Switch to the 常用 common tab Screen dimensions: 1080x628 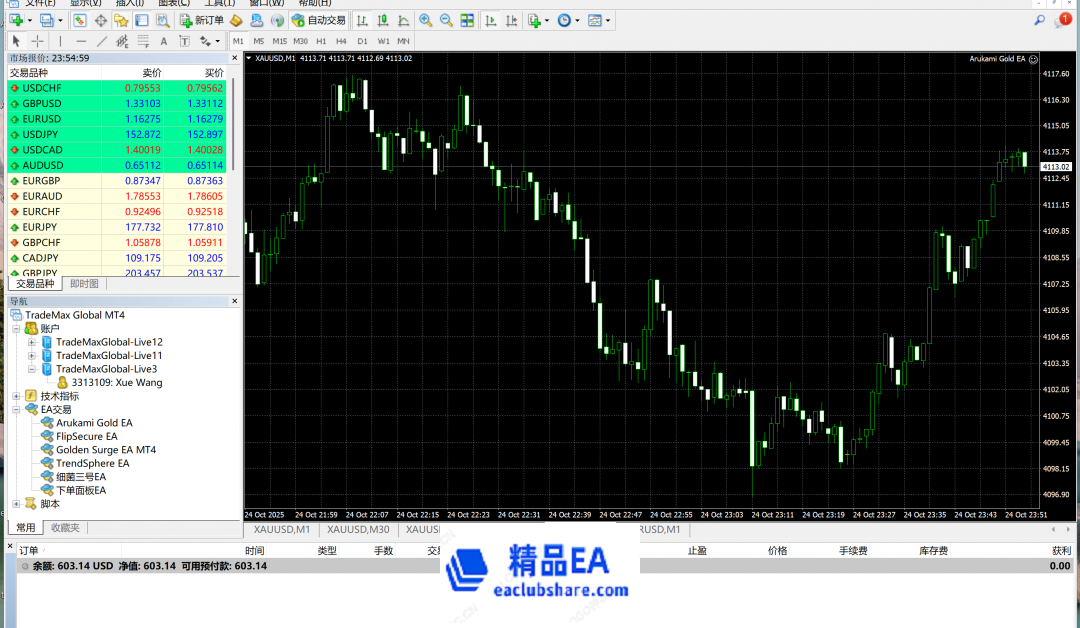point(25,528)
